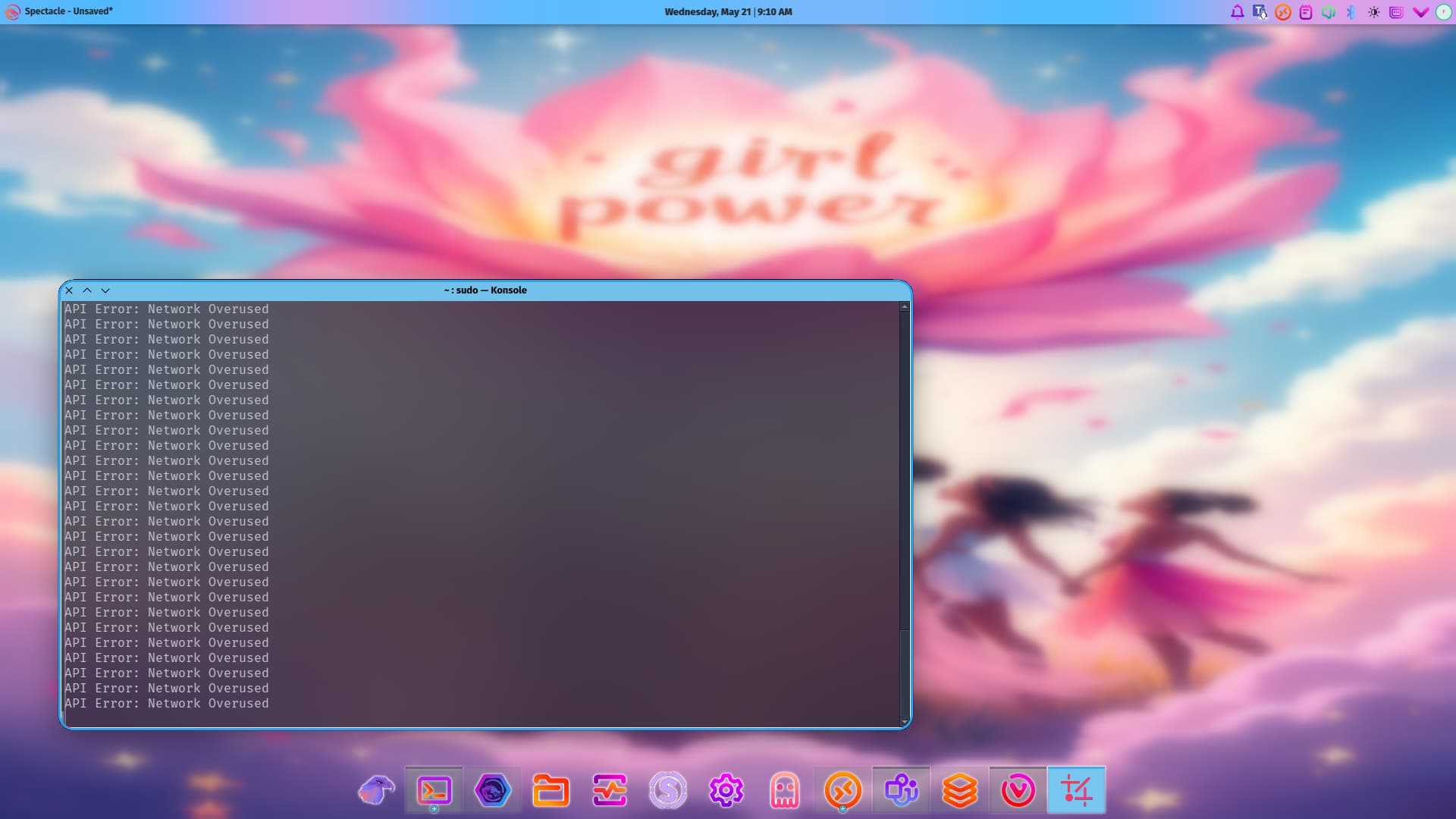Click the first 'API Error: Network Overused' line
The width and height of the screenshot is (1456, 819).
pyautogui.click(x=166, y=309)
